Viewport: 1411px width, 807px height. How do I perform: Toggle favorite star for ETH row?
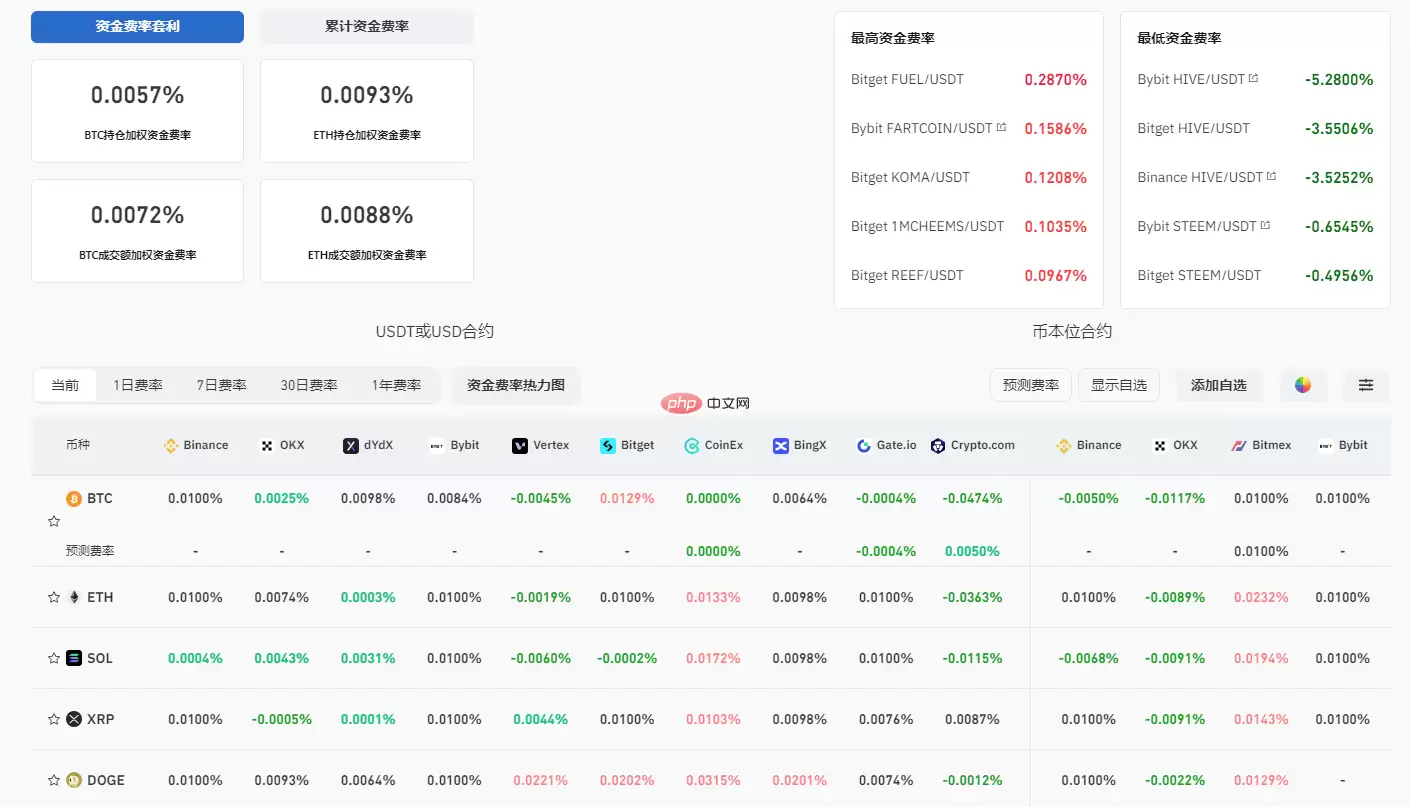(x=54, y=597)
